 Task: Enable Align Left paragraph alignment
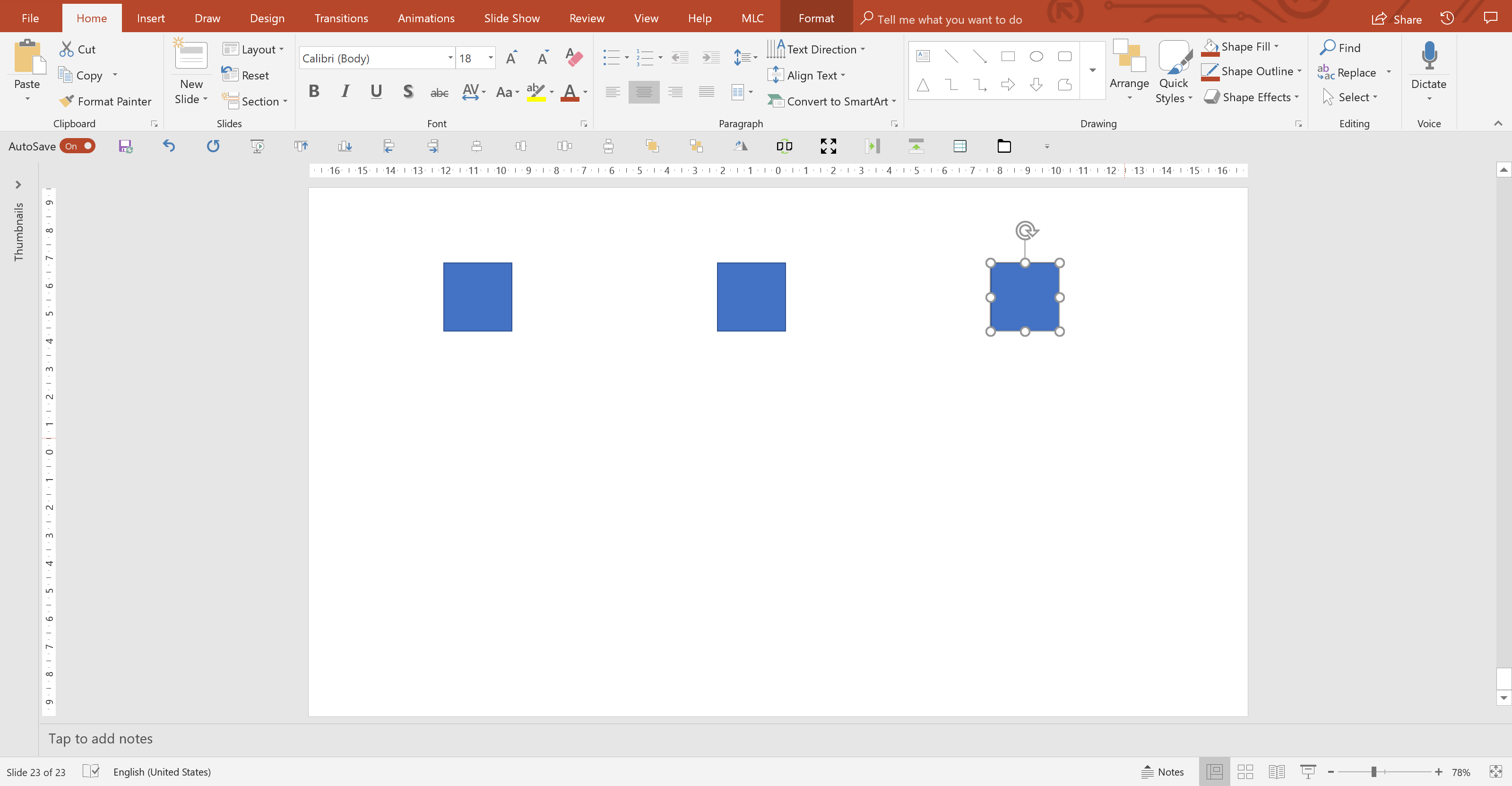pos(613,92)
